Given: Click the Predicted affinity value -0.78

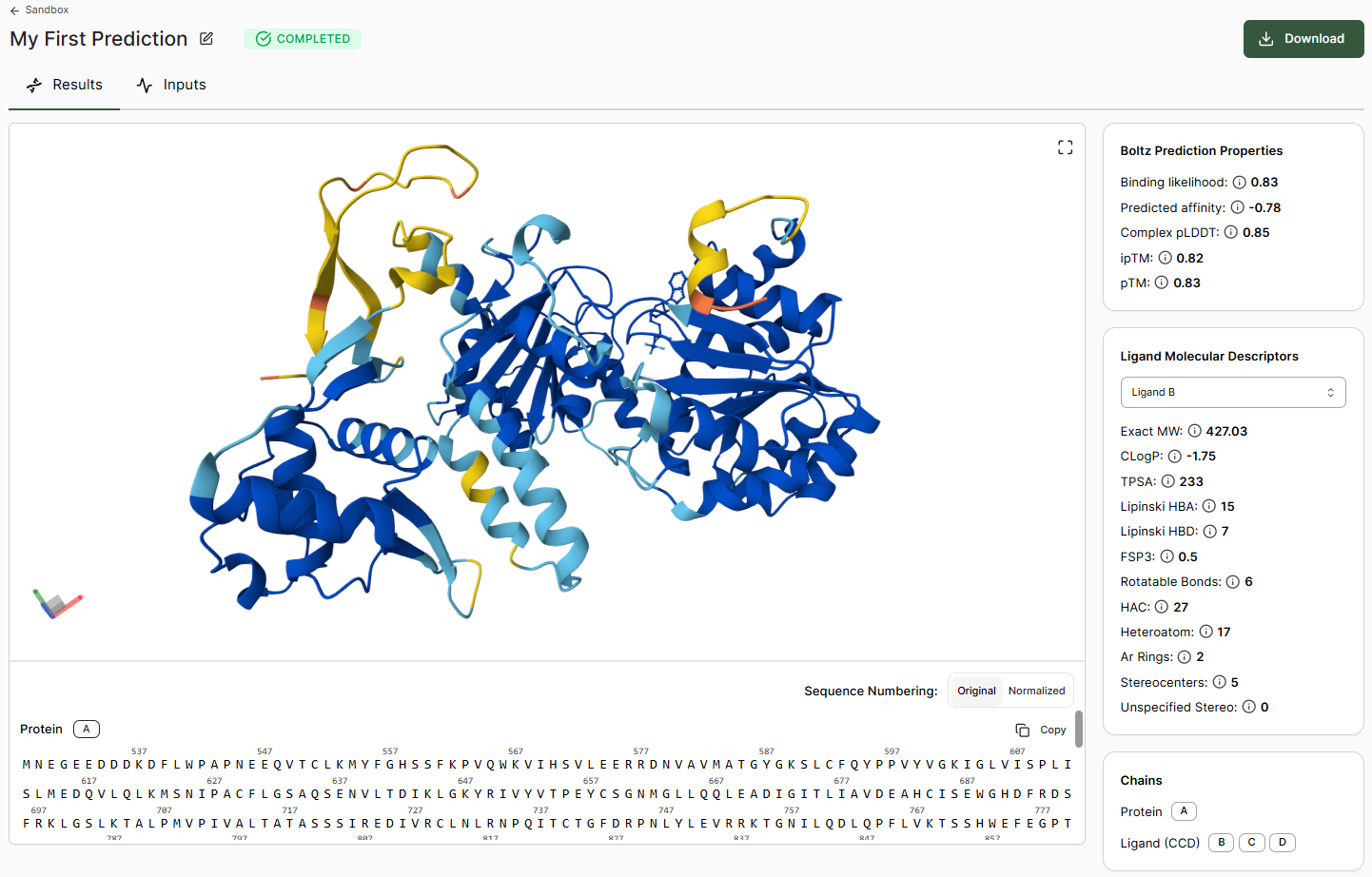Looking at the screenshot, I should tap(1264, 207).
